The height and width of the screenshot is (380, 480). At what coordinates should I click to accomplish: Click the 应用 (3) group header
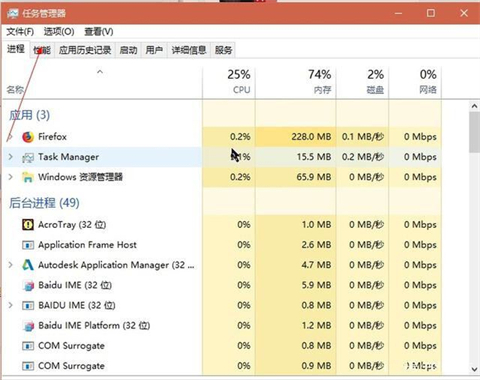(x=29, y=115)
